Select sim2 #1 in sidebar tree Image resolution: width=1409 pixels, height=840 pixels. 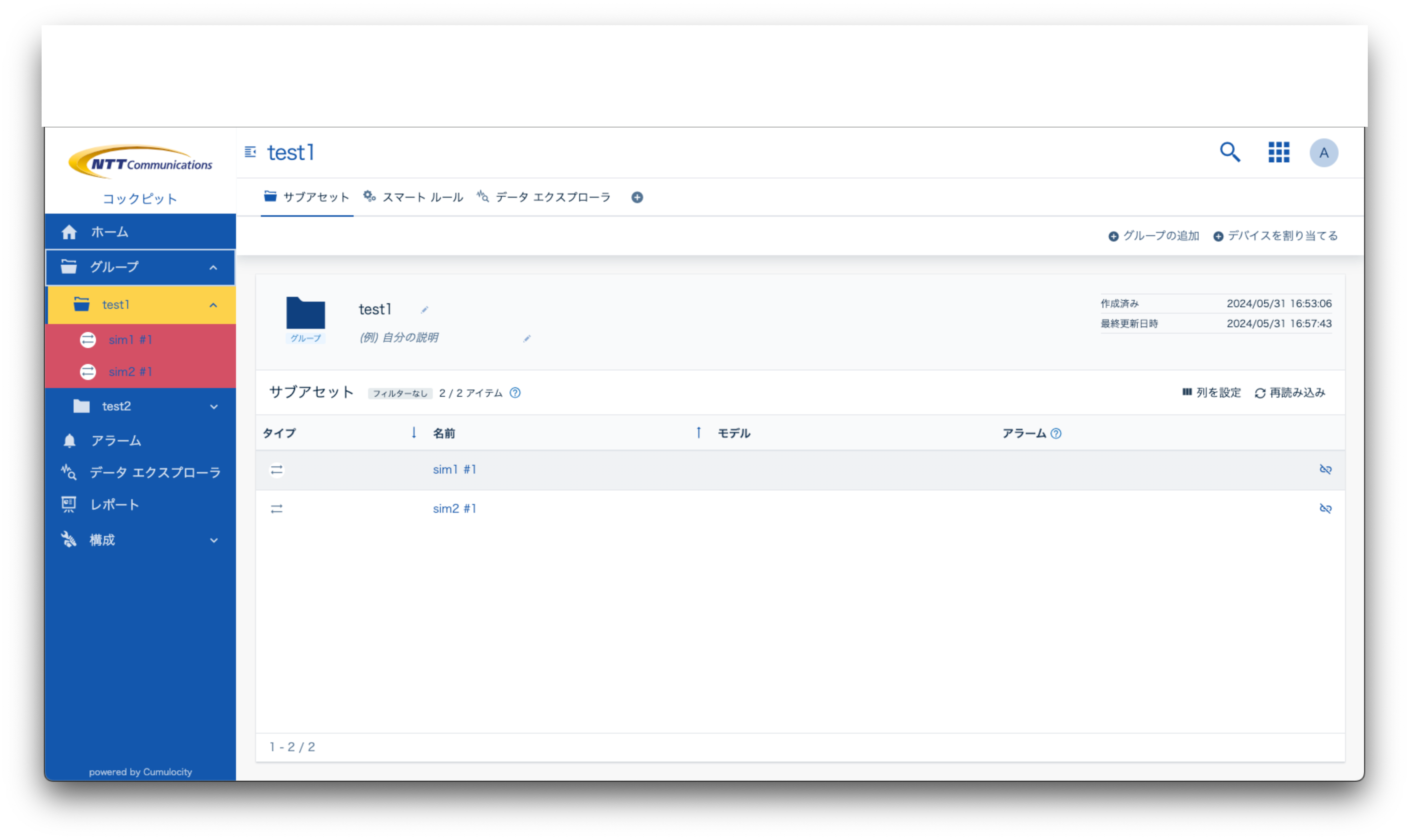pos(140,372)
